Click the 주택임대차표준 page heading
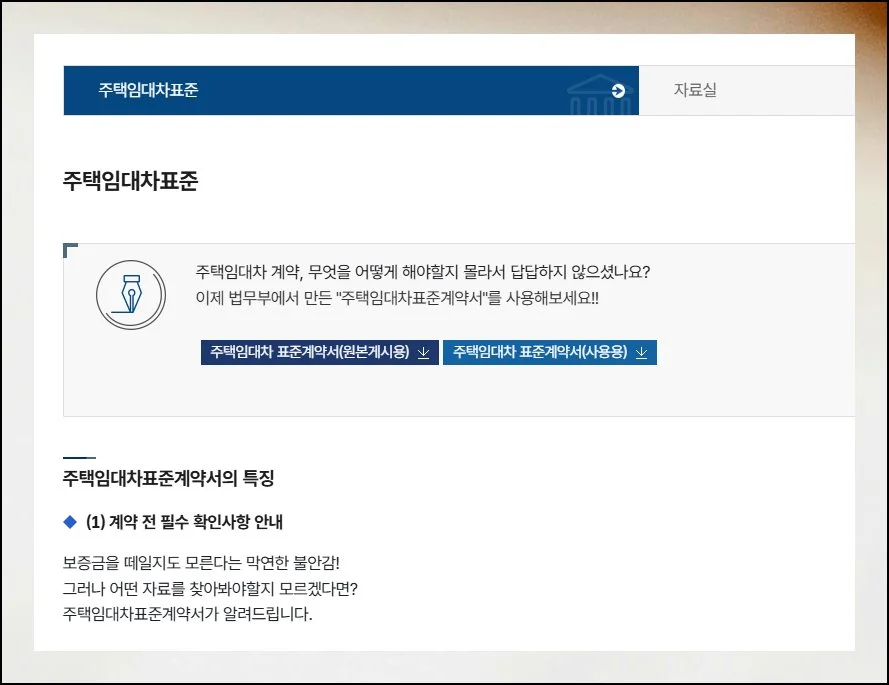 pos(130,181)
